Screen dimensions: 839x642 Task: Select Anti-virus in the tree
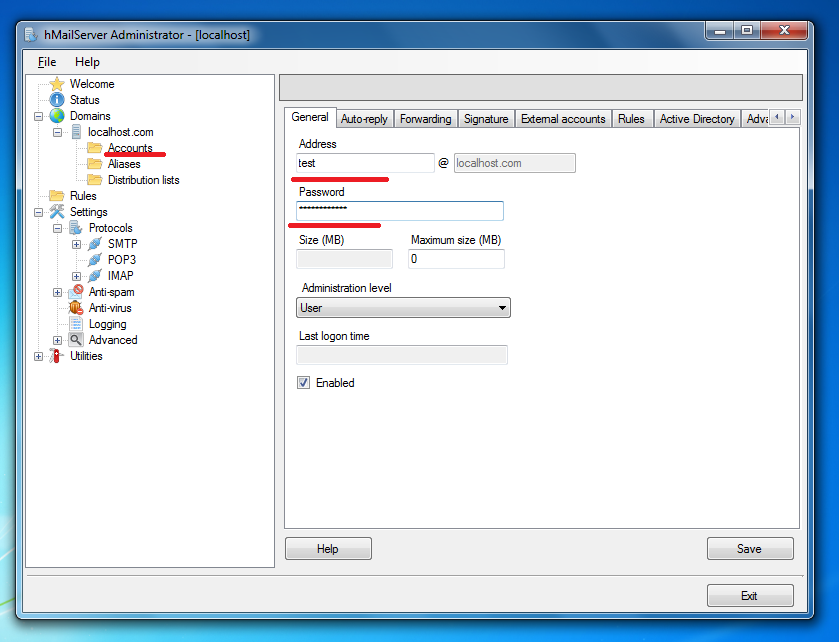[x=110, y=308]
